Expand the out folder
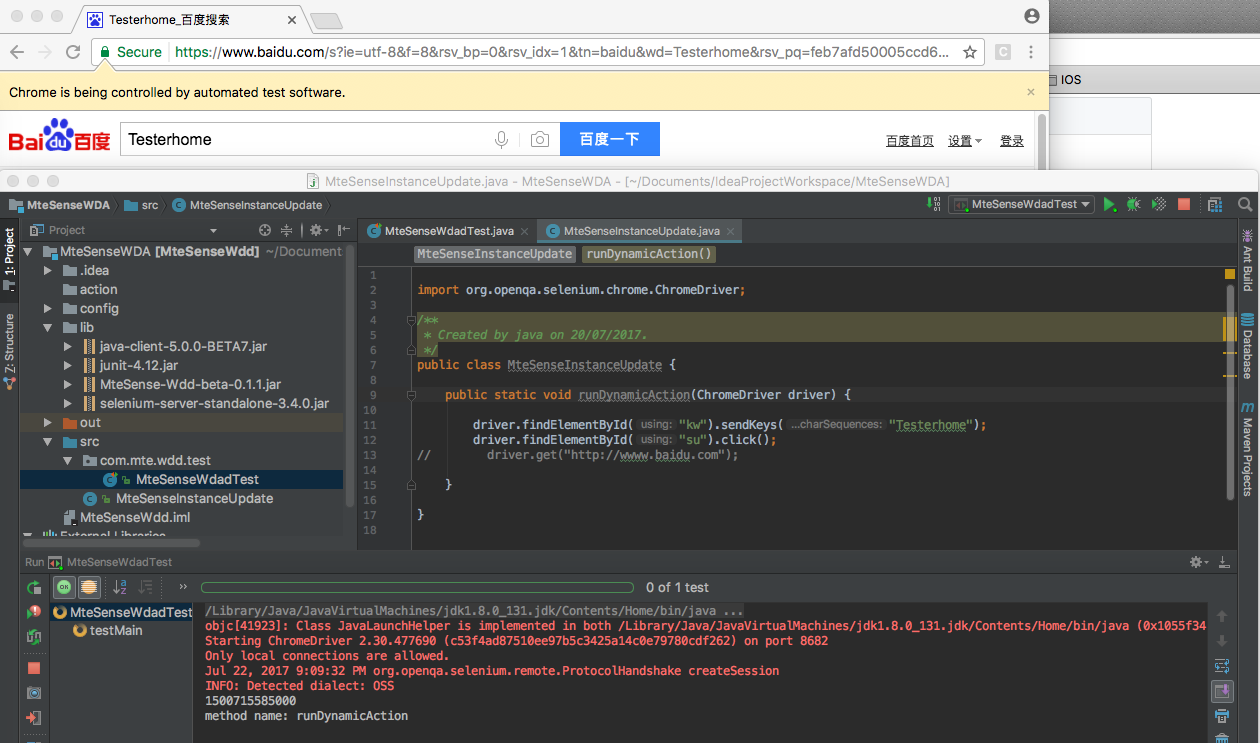This screenshot has width=1260, height=743. coord(48,423)
